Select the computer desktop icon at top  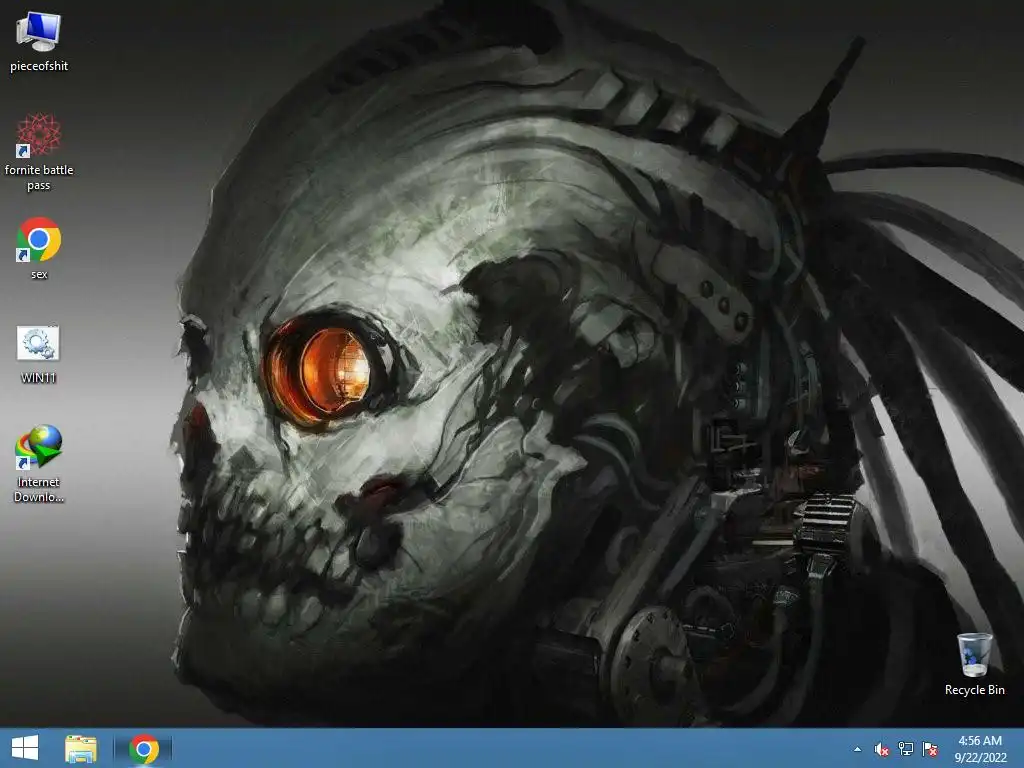tap(39, 31)
